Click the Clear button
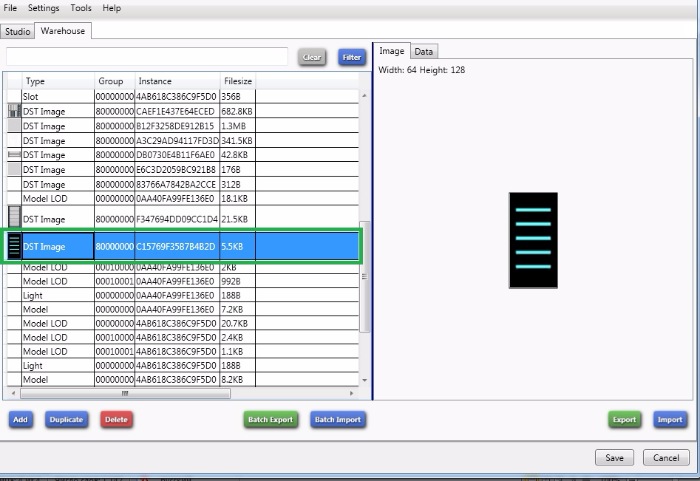Screen dimensions: 700x481 pos(312,58)
